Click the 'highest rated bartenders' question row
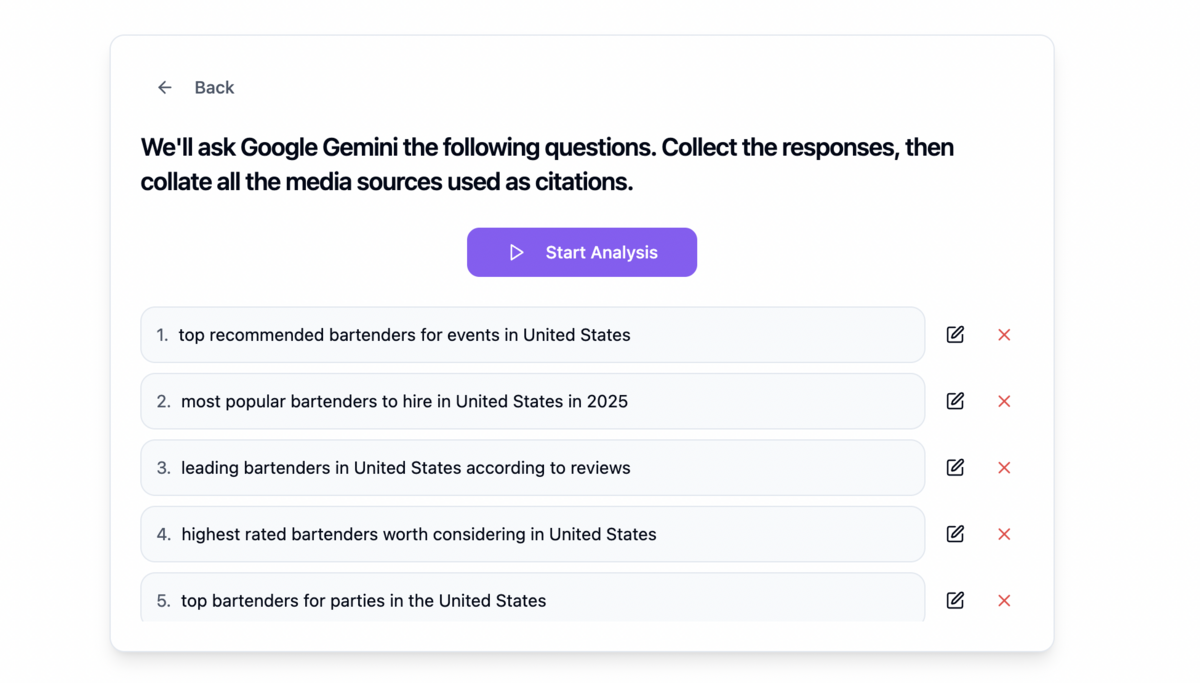 532,534
